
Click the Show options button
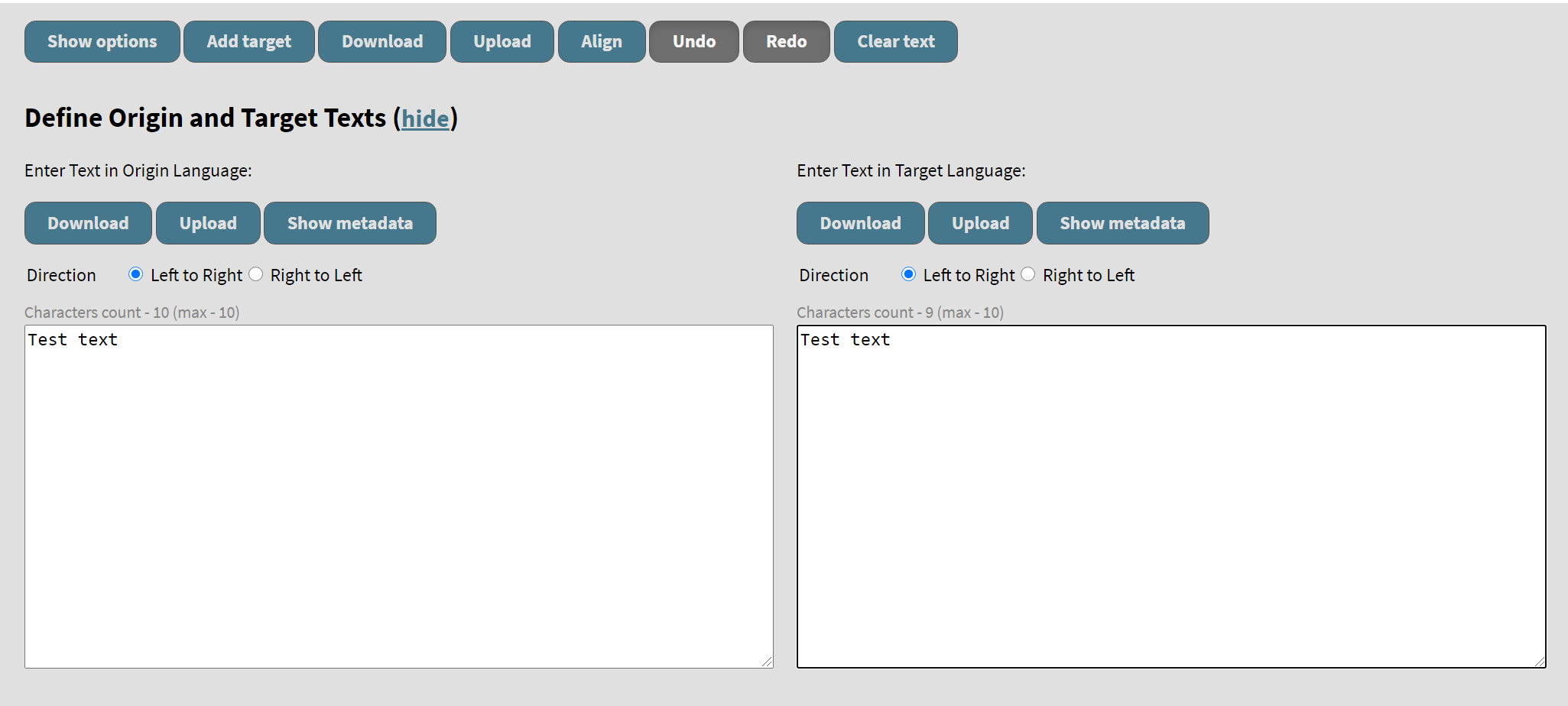click(102, 41)
